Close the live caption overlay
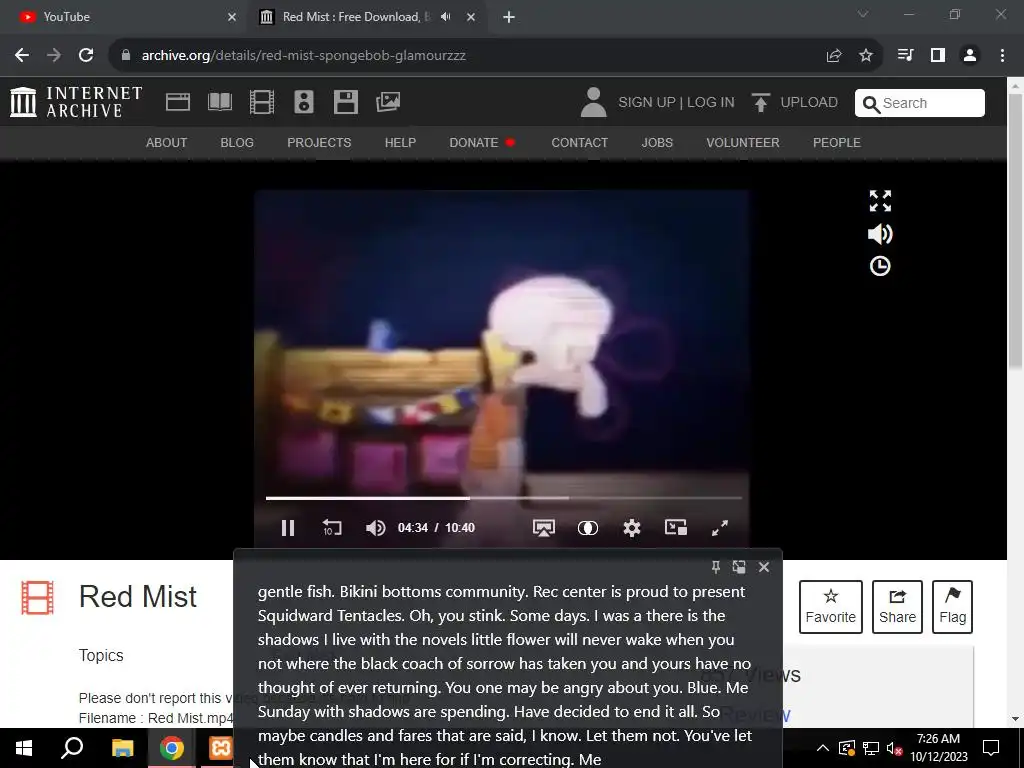 [x=764, y=567]
